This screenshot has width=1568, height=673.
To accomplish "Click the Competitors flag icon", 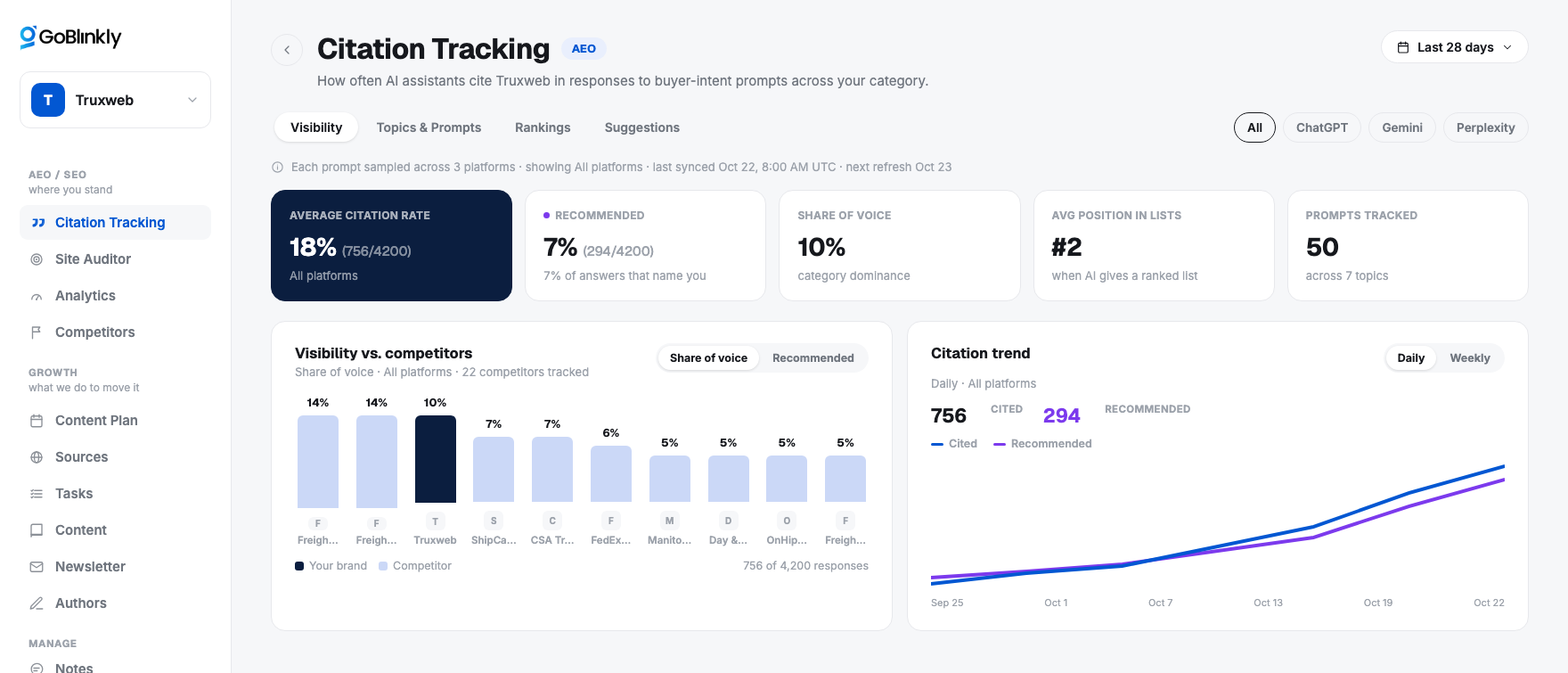I will [37, 332].
